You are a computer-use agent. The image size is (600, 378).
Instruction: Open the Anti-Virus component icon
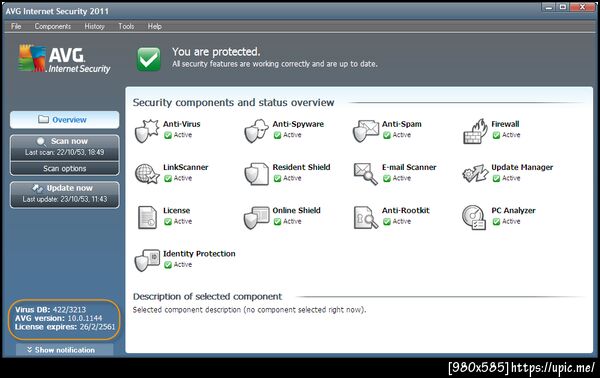pyautogui.click(x=147, y=131)
